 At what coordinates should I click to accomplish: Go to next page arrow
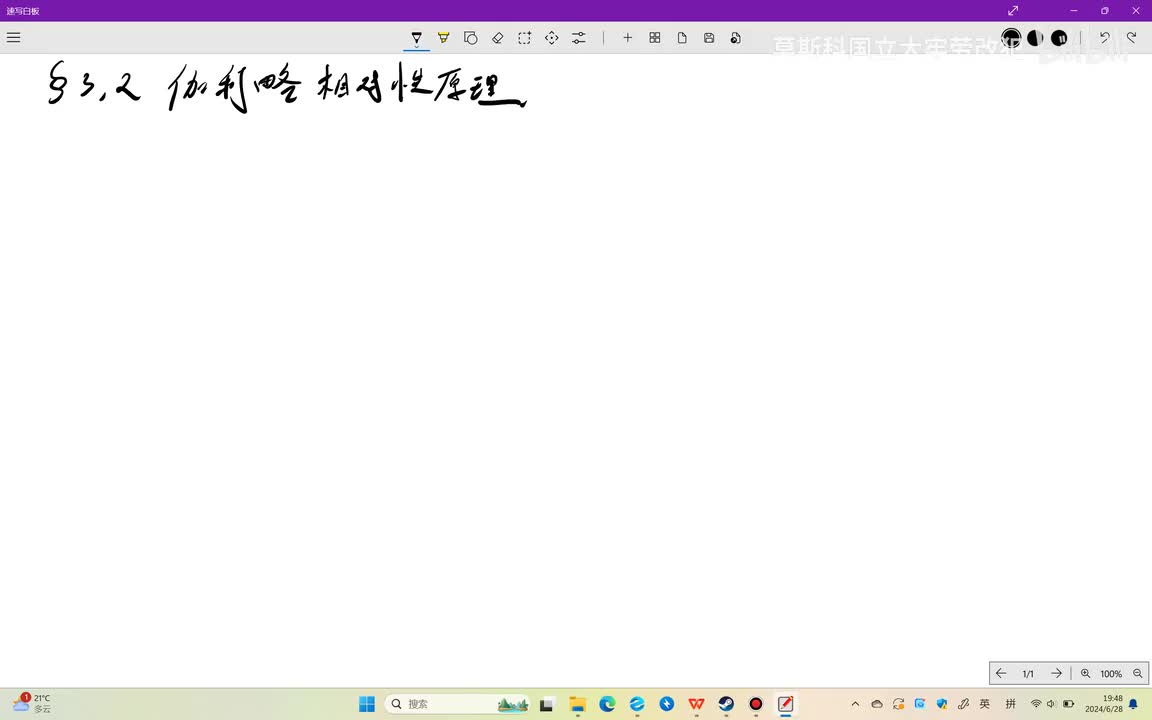point(1056,673)
